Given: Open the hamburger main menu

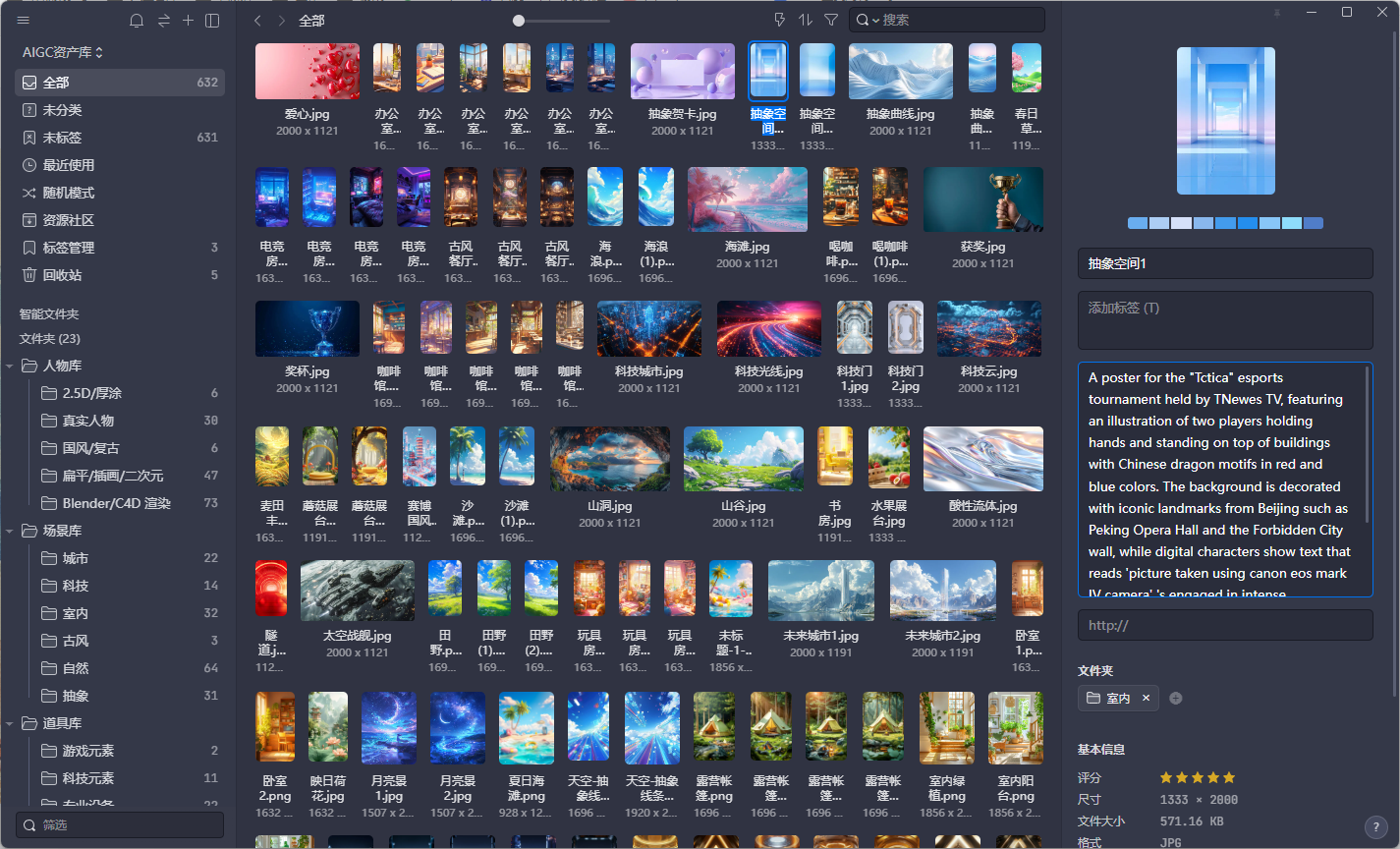Looking at the screenshot, I should click(x=24, y=21).
